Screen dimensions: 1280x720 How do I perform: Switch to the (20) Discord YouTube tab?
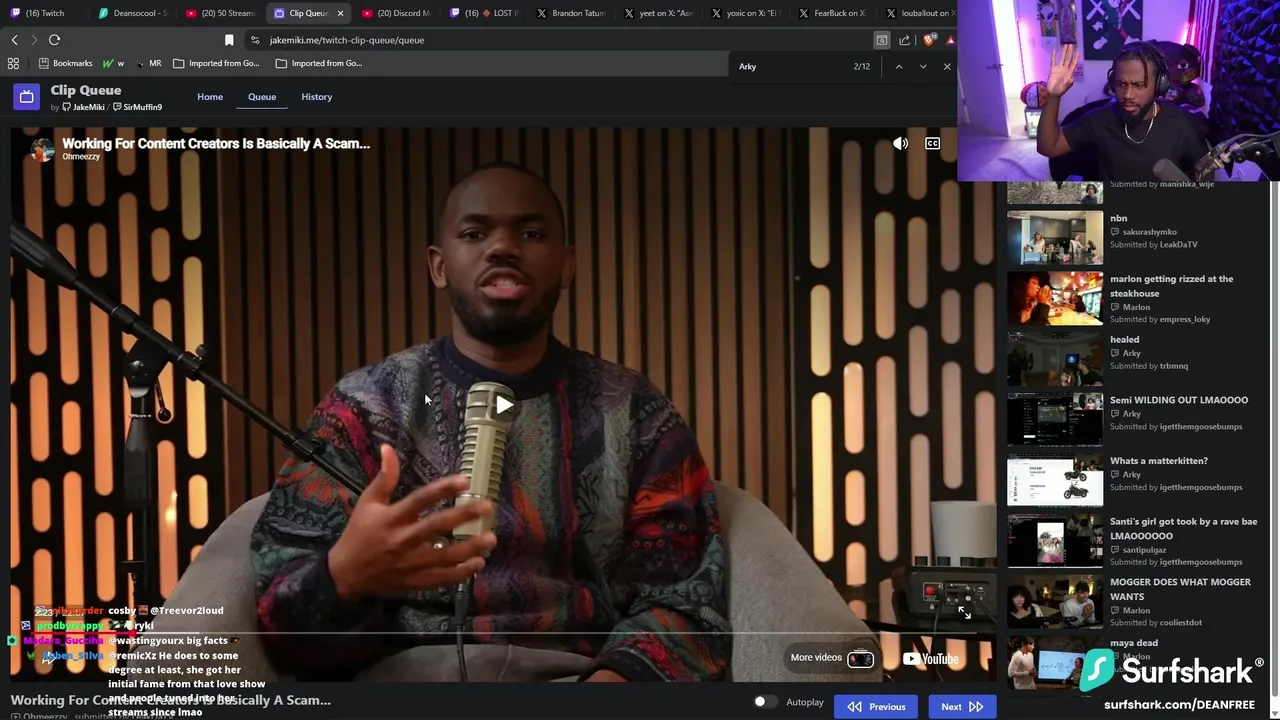click(398, 13)
